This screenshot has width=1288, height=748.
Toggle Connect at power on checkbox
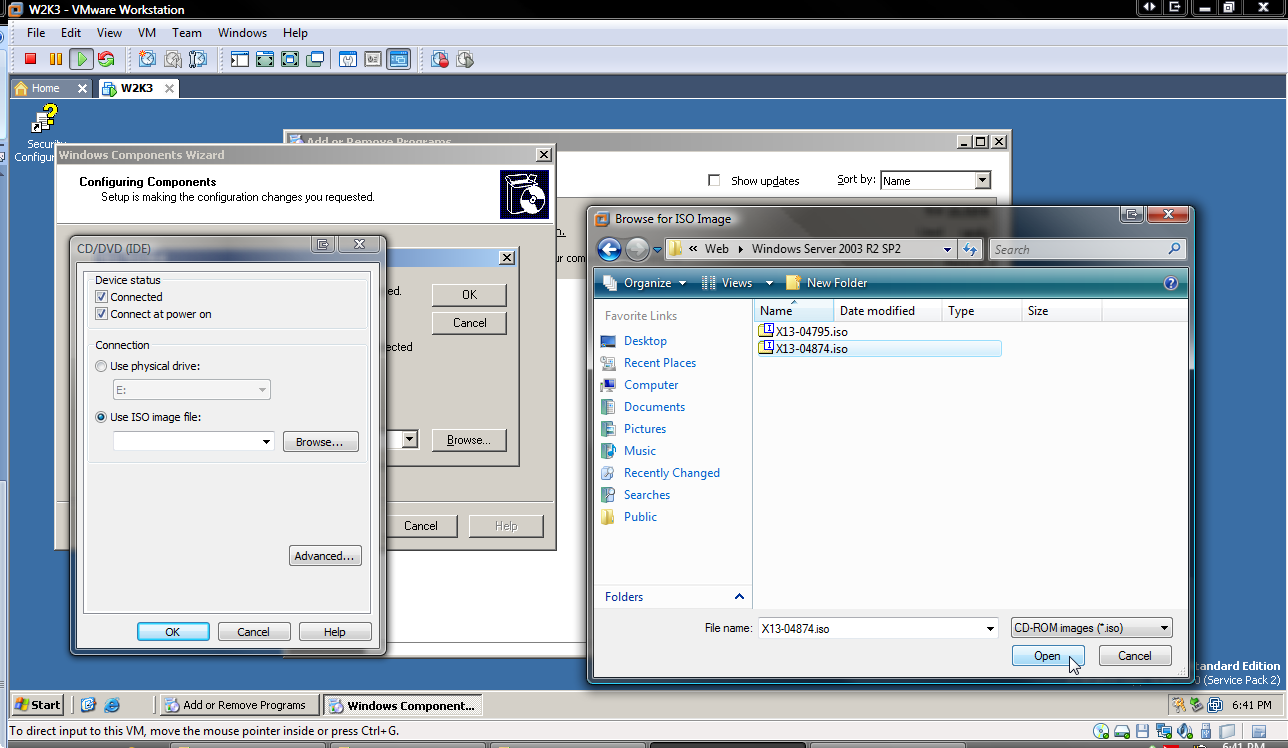[101, 314]
